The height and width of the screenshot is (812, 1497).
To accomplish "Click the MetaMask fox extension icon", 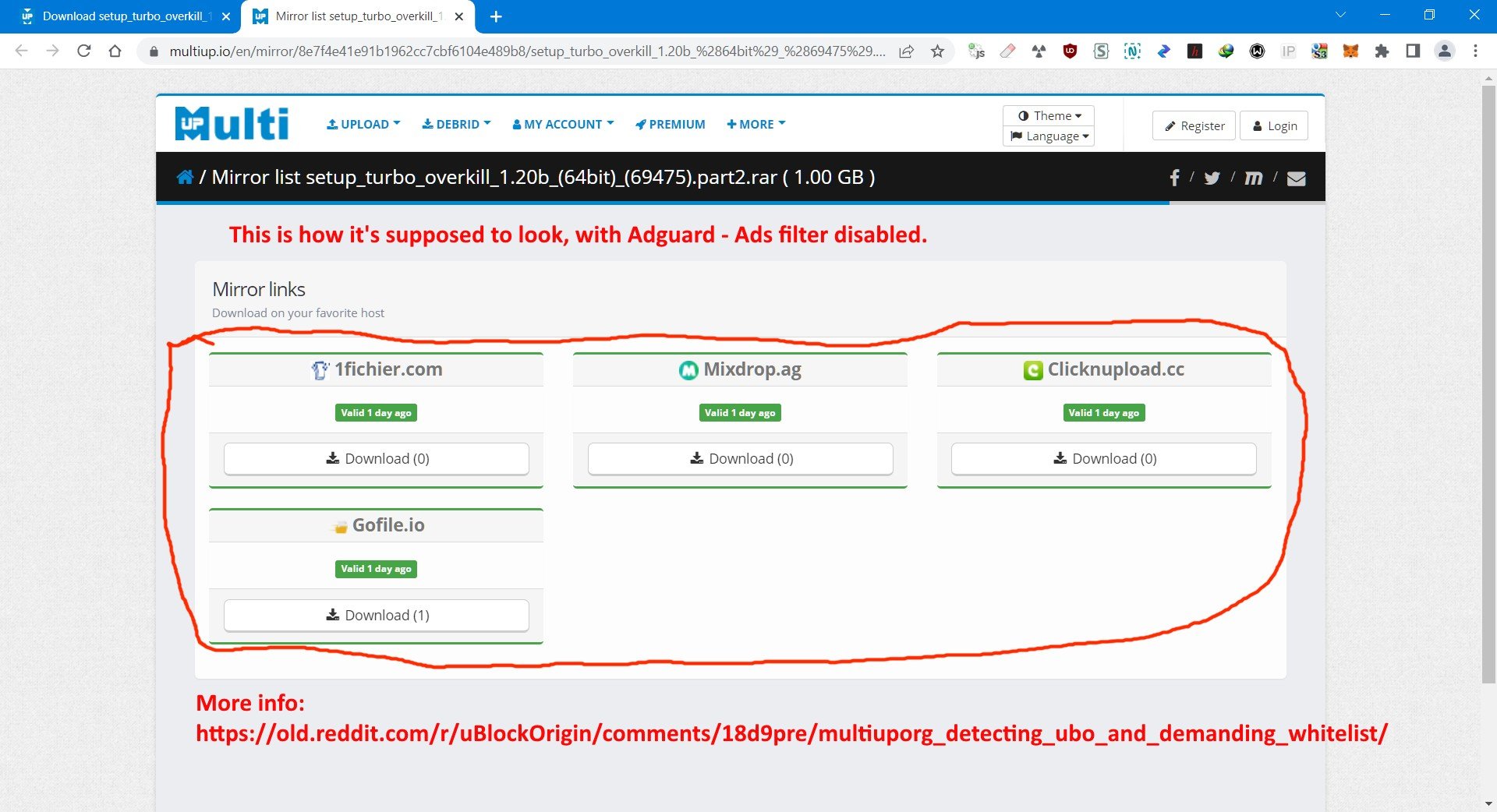I will 1350,51.
